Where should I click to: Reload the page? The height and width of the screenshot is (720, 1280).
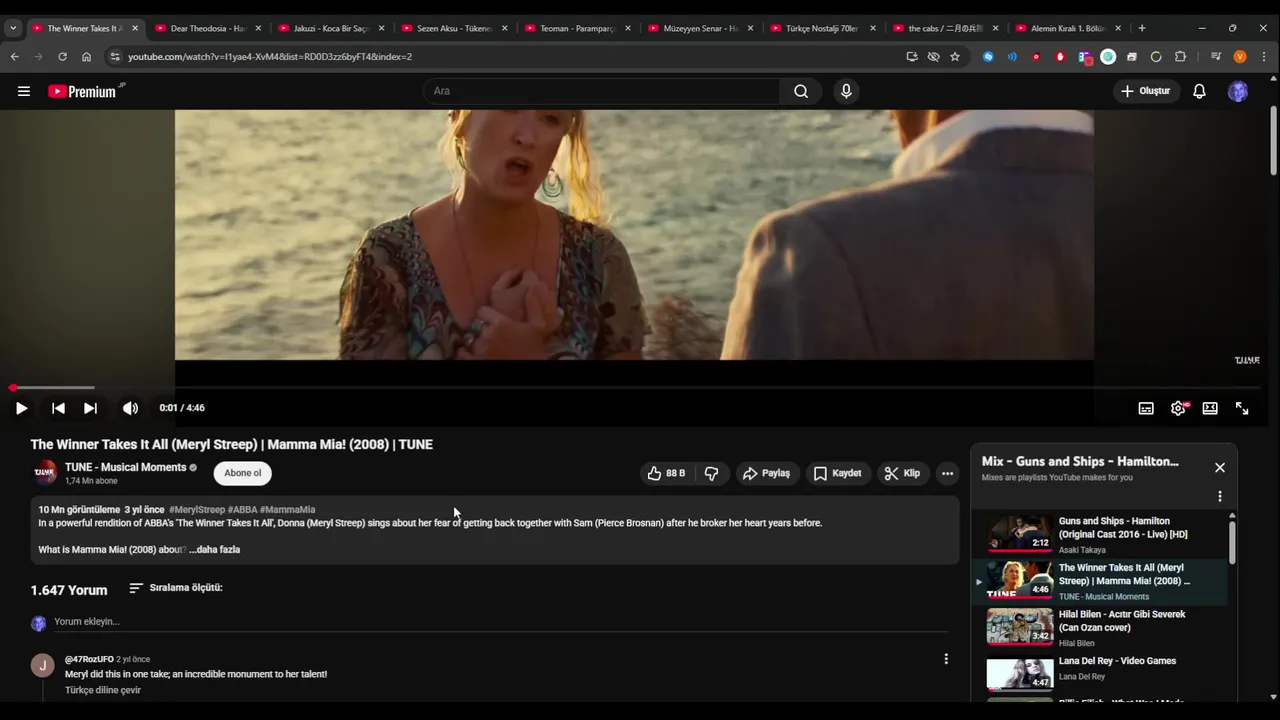click(x=62, y=57)
